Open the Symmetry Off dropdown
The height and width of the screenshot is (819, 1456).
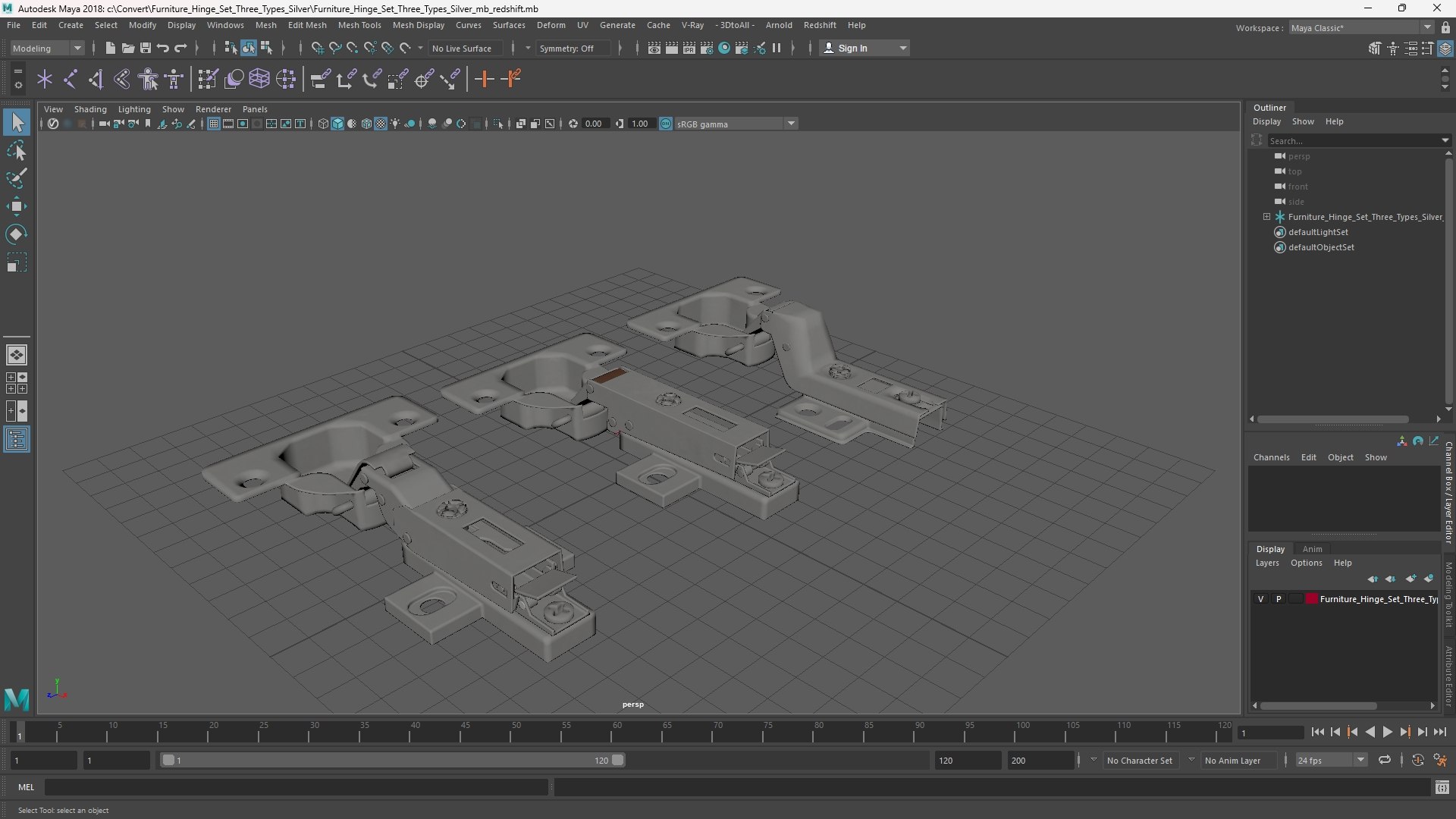pos(573,49)
